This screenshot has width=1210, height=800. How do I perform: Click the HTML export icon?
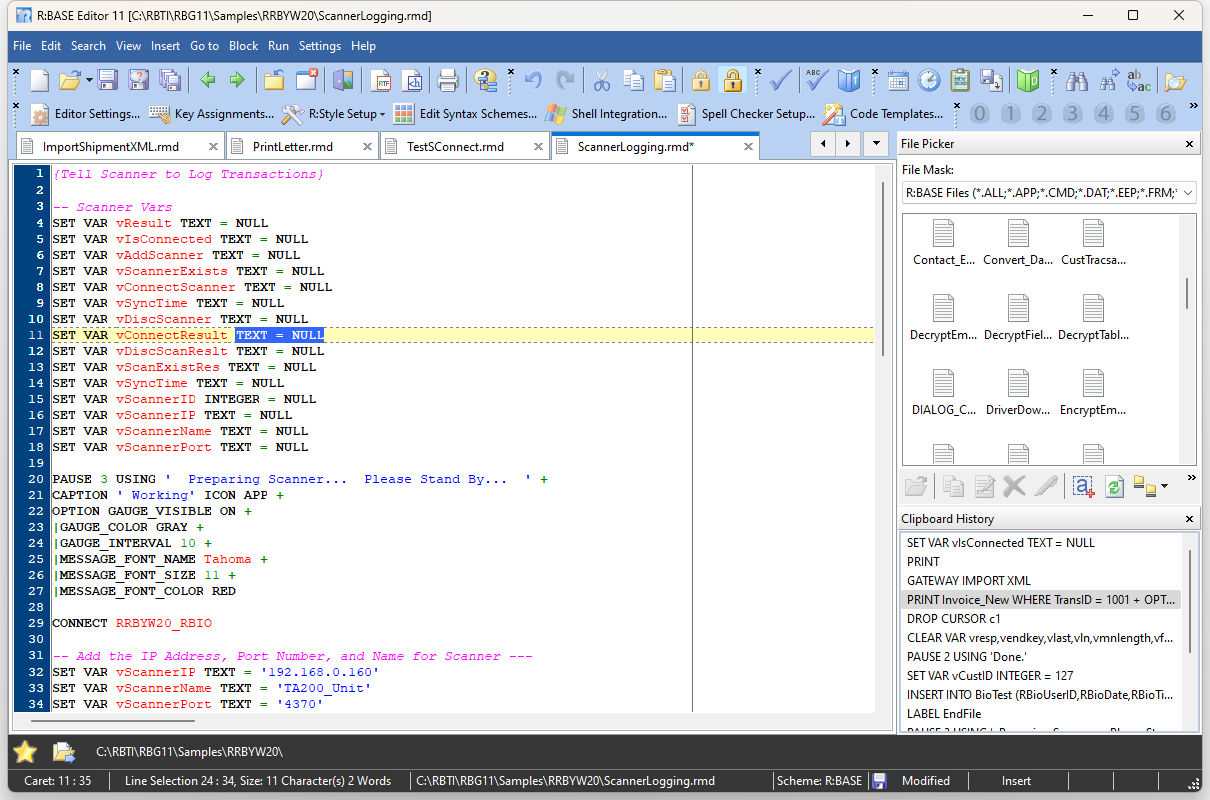click(411, 80)
